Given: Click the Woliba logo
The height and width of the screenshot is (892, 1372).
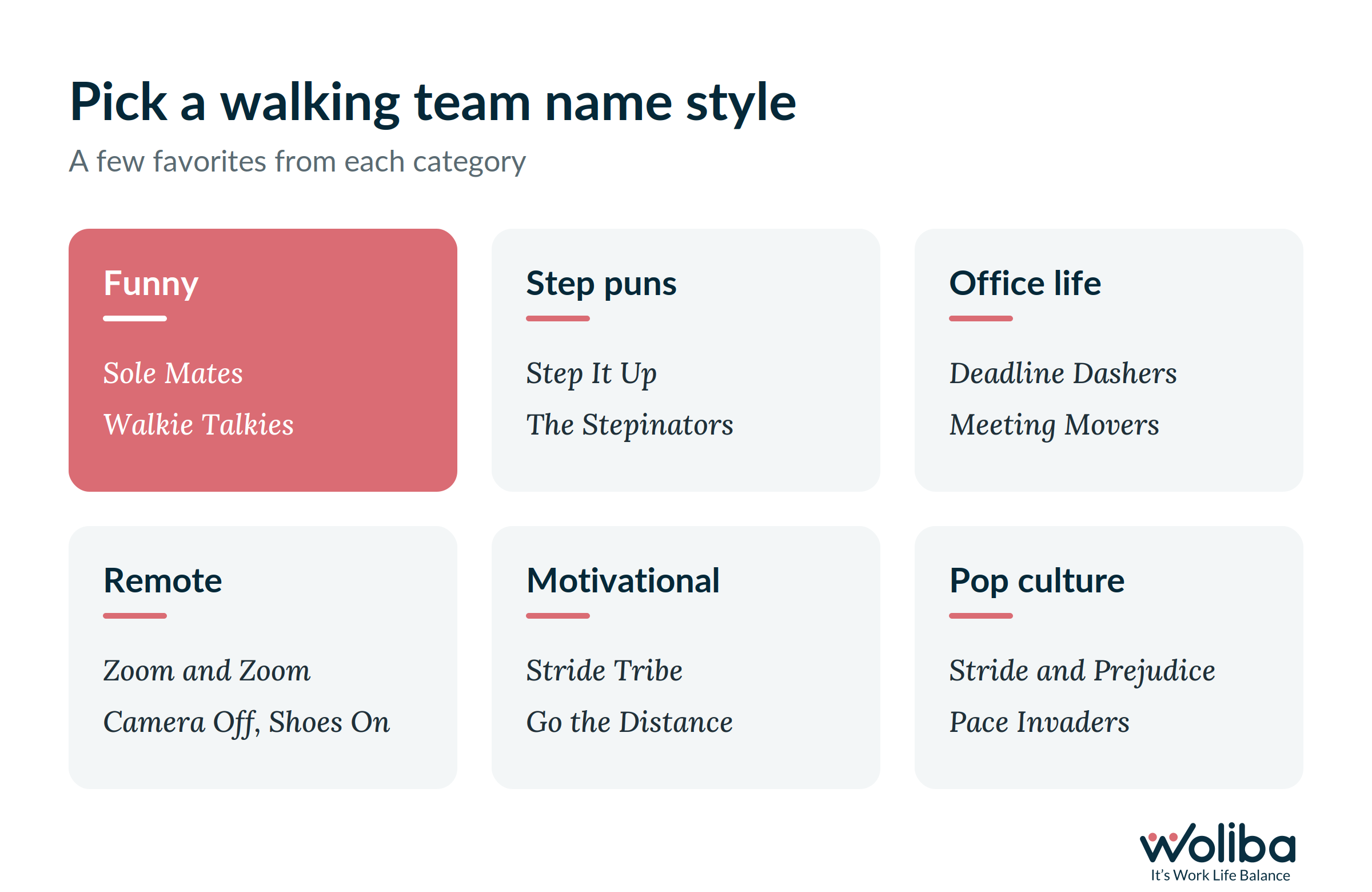Looking at the screenshot, I should pos(1219,850).
